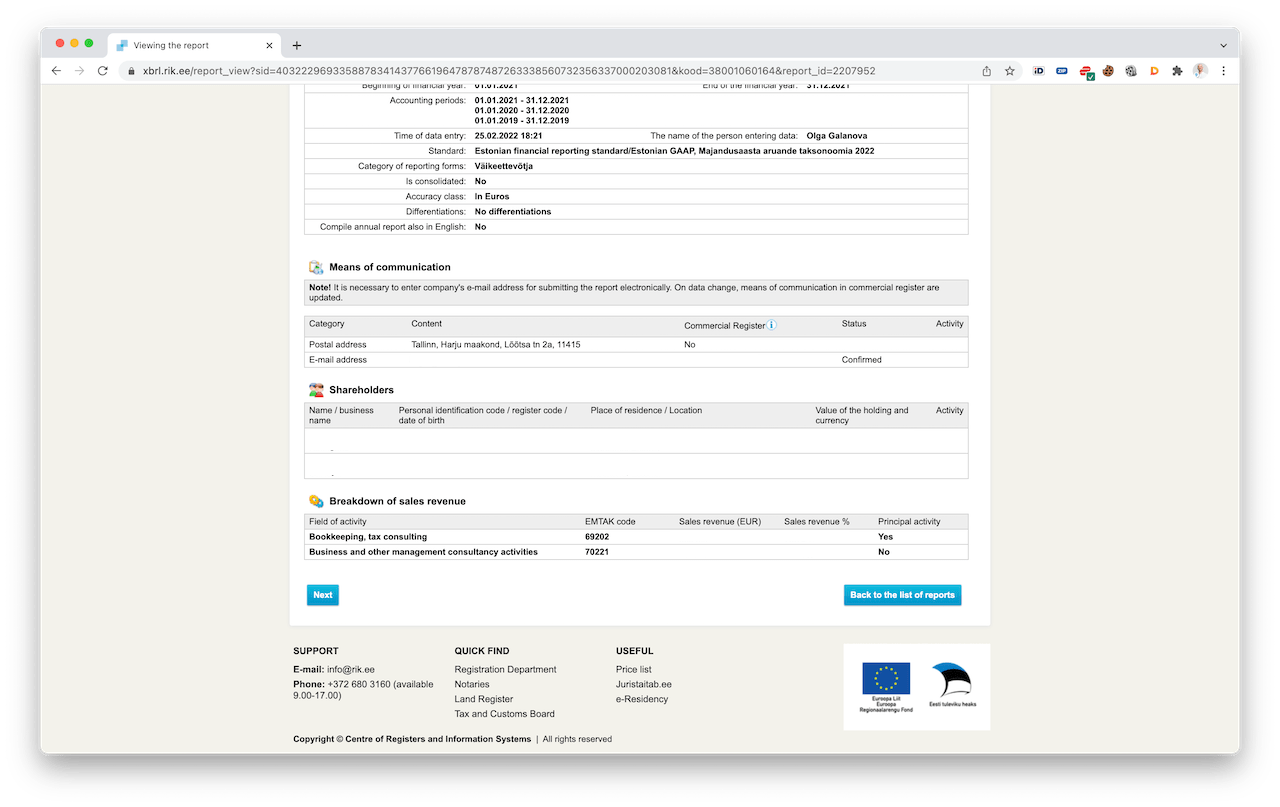
Task: Open Chrome's three-dot menu
Action: tap(1223, 71)
